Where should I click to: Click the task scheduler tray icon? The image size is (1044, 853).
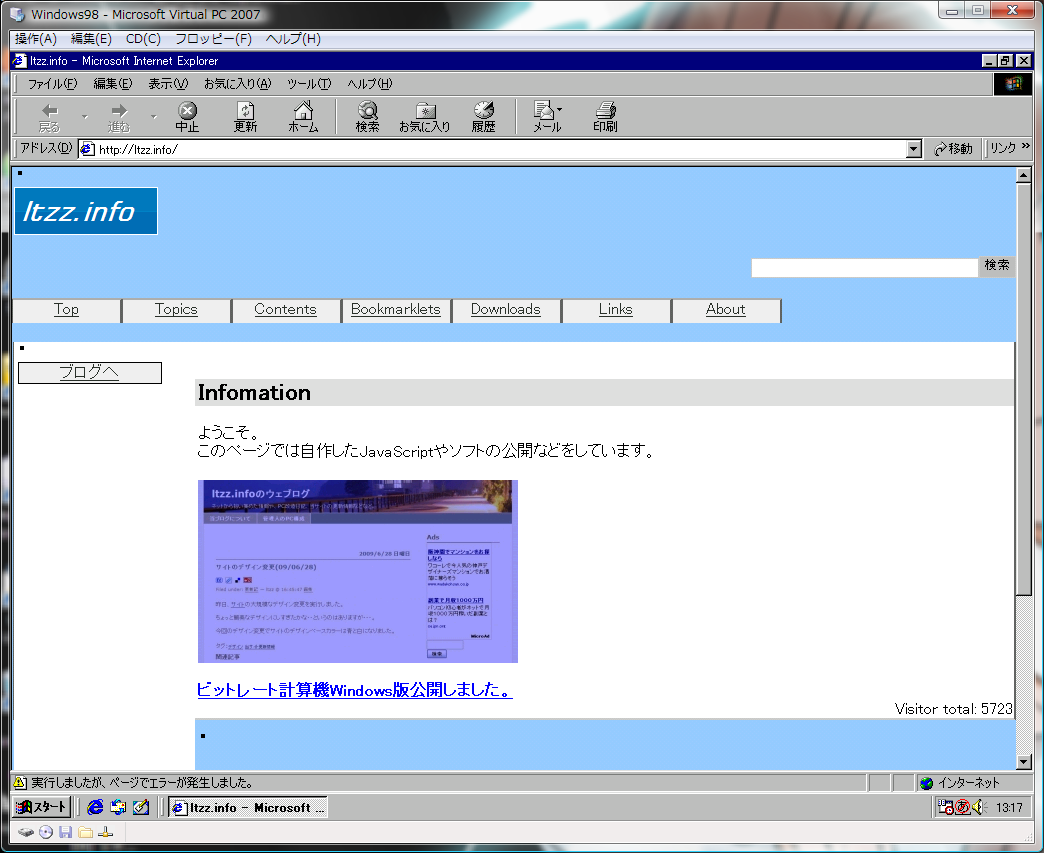coord(945,808)
